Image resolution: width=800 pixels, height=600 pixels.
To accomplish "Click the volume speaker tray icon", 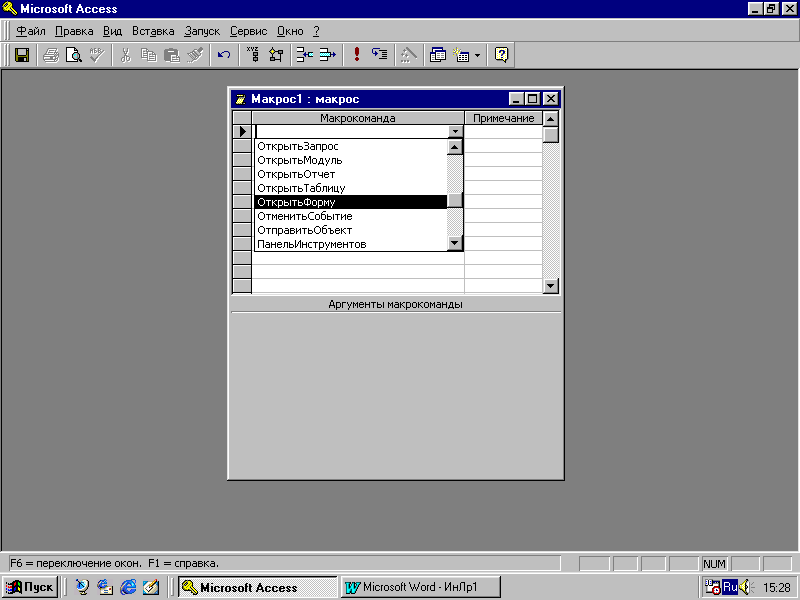I will pyautogui.click(x=745, y=587).
